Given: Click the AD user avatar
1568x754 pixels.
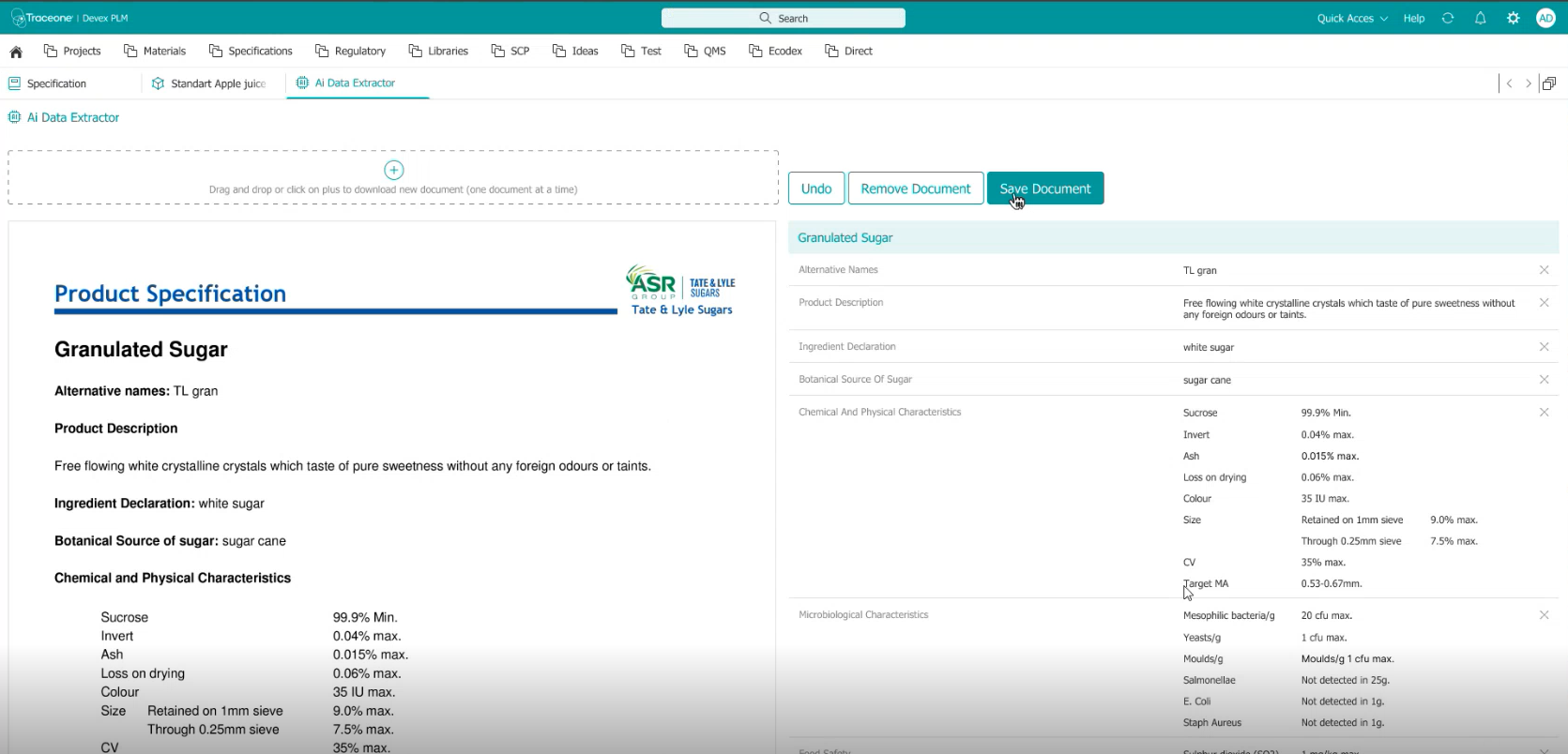Looking at the screenshot, I should click(x=1545, y=18).
